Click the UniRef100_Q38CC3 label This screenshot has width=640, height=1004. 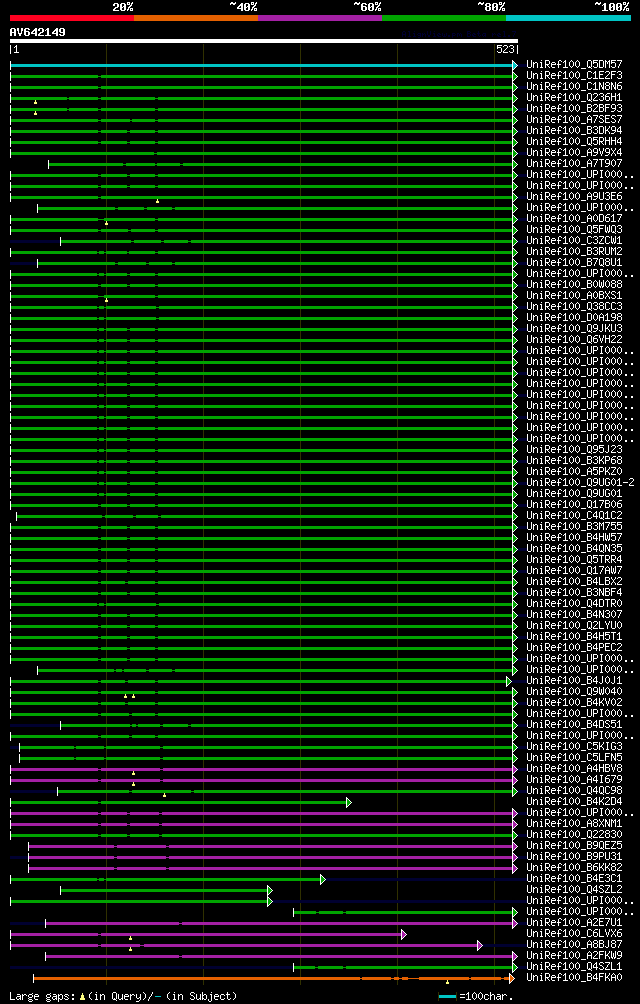[x=574, y=306]
